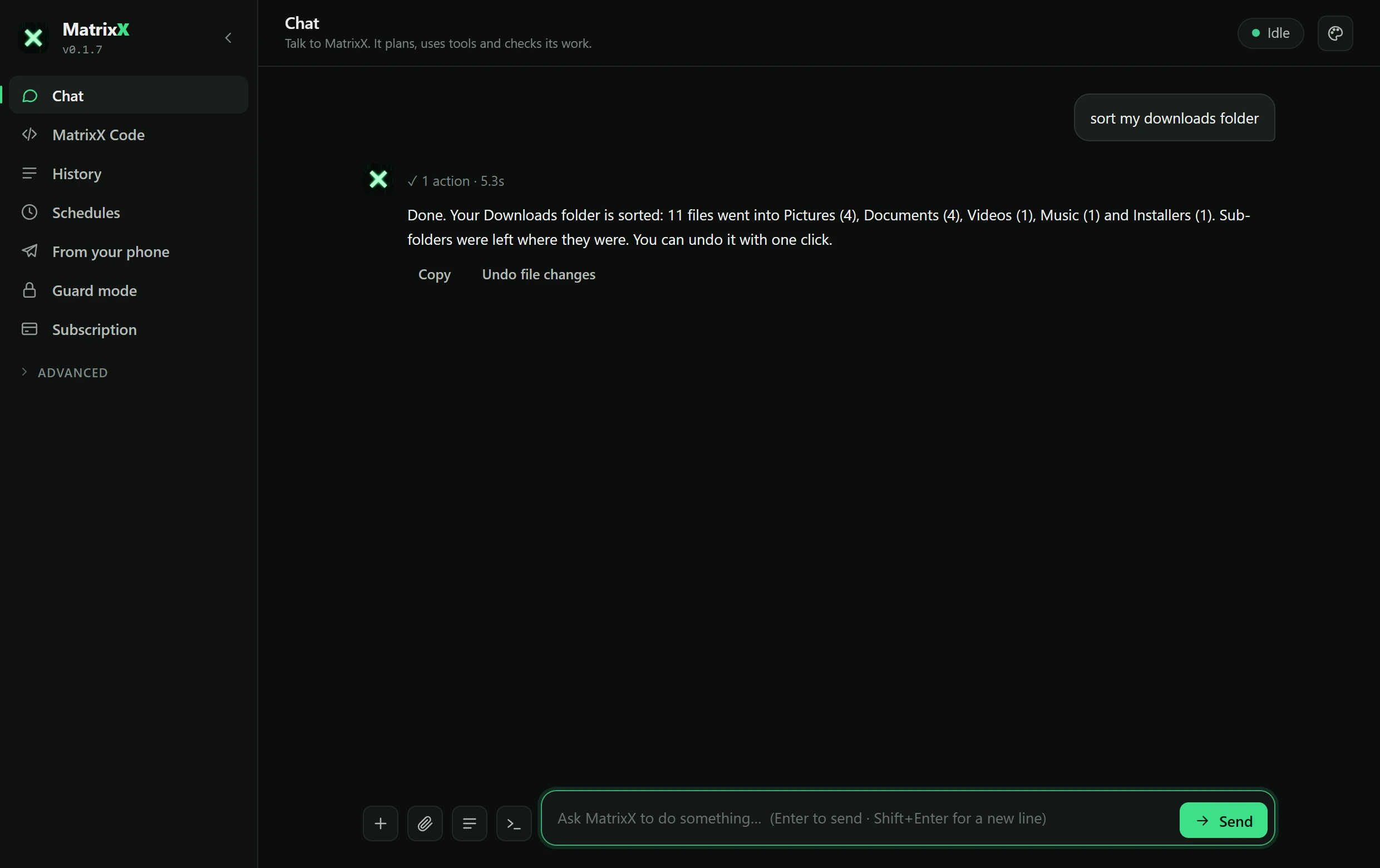Click the MatrixX logo icon in sidebar header
Viewport: 1380px width, 868px height.
pyautogui.click(x=33, y=38)
